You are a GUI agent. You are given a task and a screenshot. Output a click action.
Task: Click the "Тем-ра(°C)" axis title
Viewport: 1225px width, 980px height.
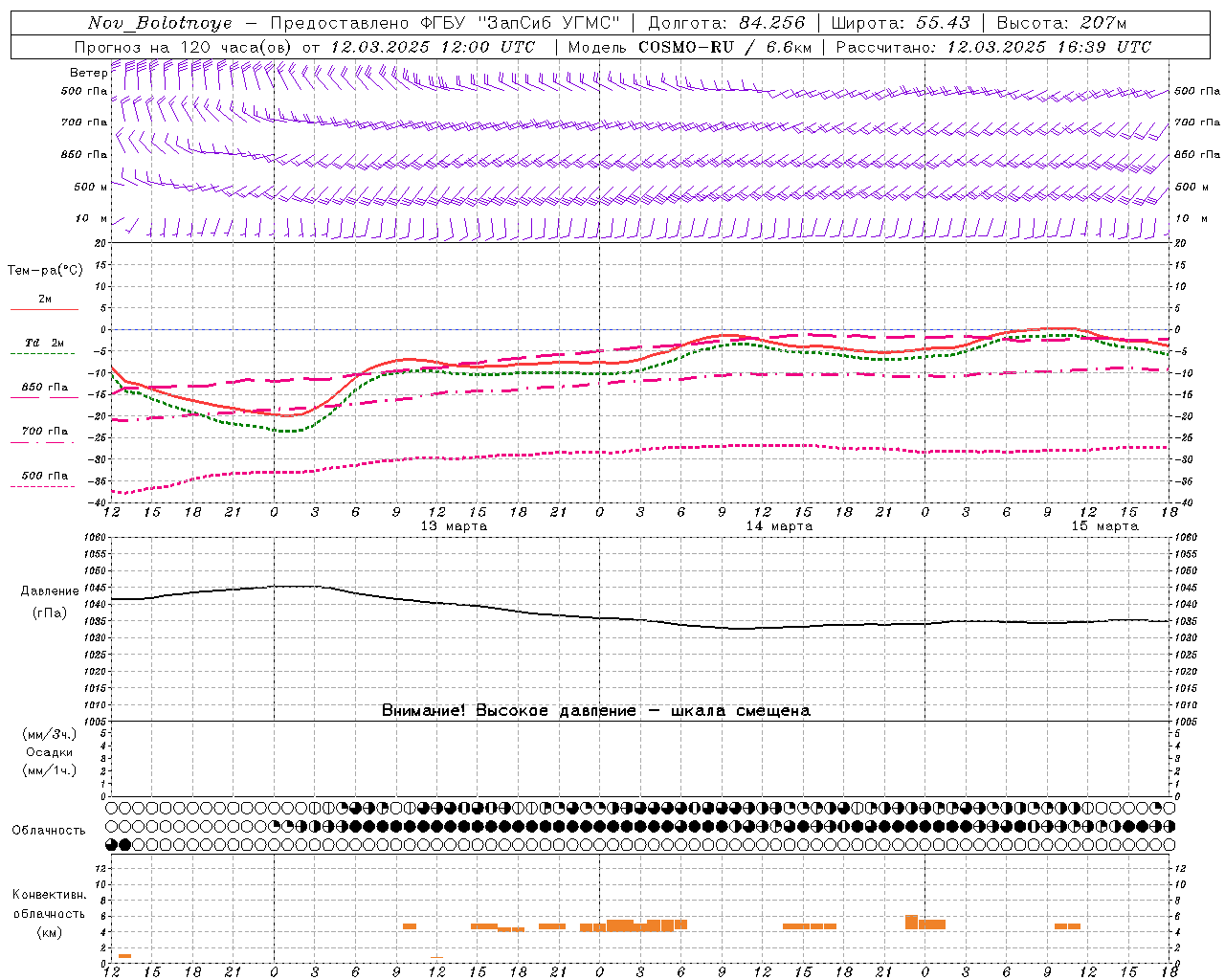click(45, 270)
